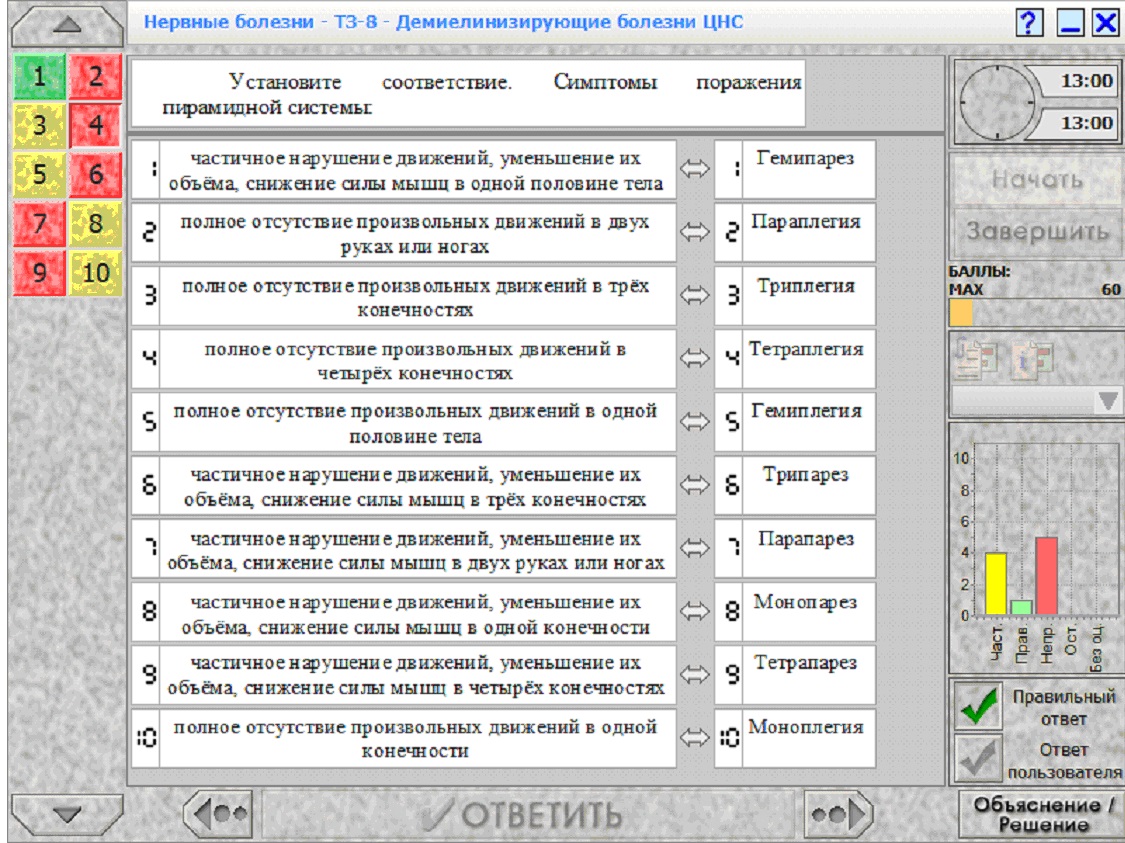This screenshot has height=843, width=1125.
Task: Select question 4 tile
Action: (95, 126)
